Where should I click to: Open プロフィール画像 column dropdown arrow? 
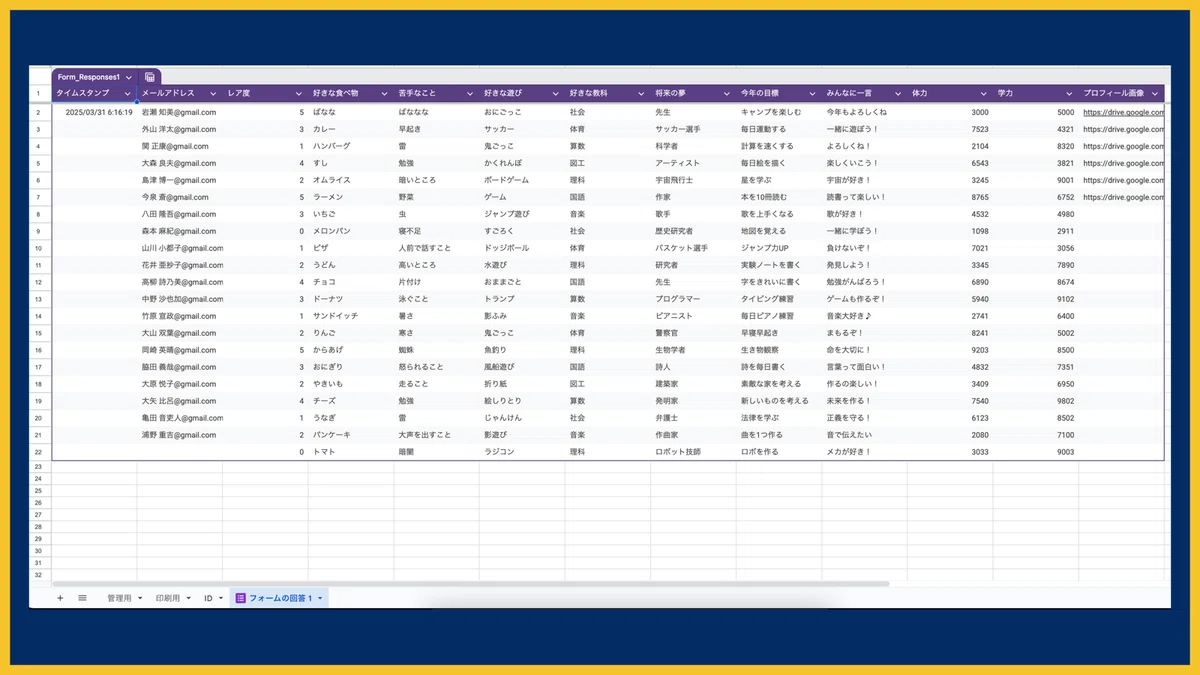click(x=1155, y=94)
